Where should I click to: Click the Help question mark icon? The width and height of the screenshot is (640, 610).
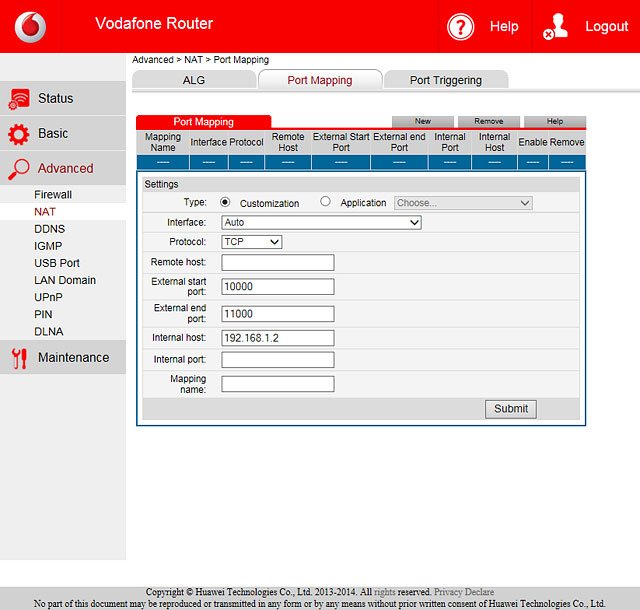tap(460, 26)
